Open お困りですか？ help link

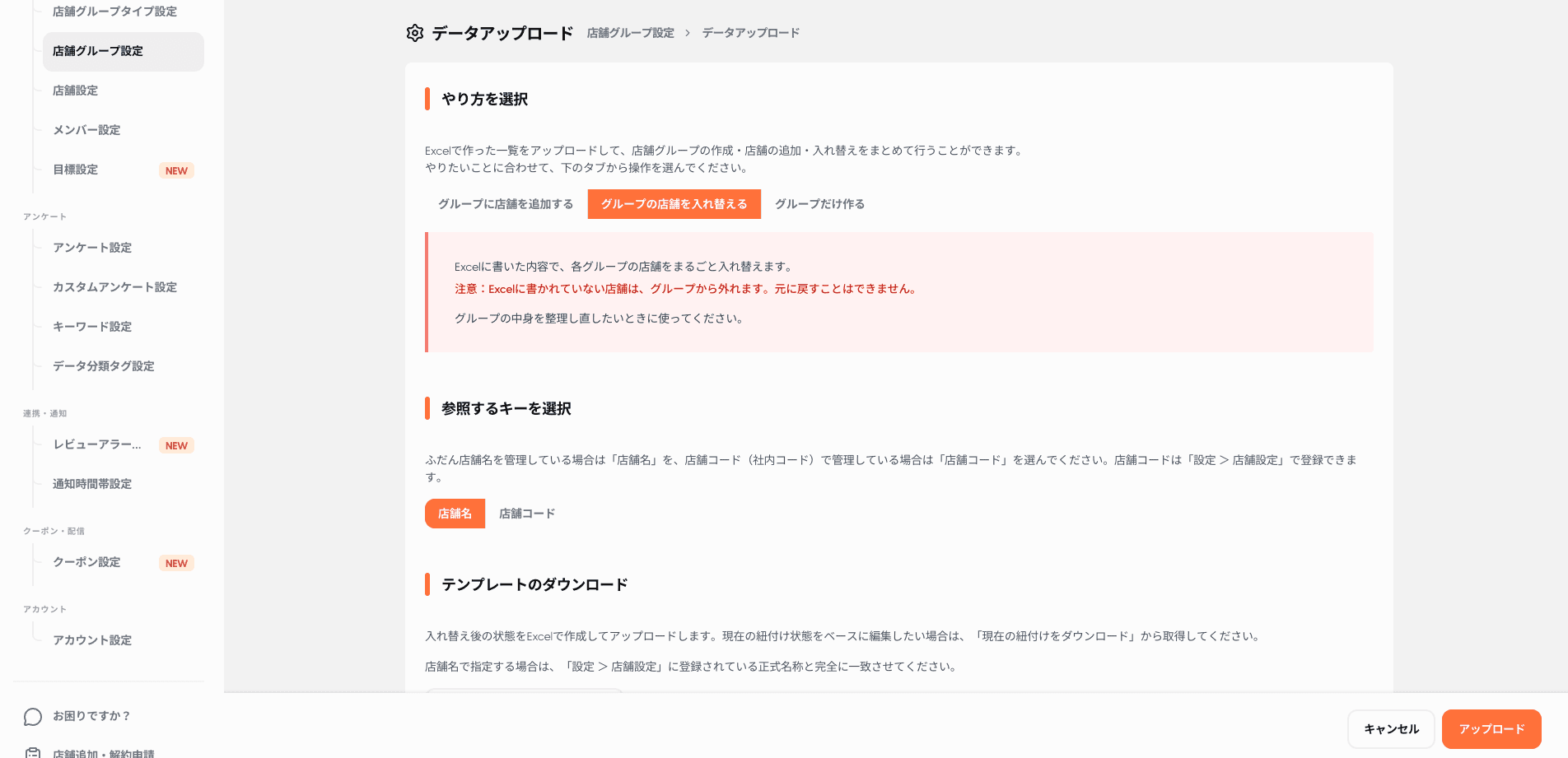91,716
